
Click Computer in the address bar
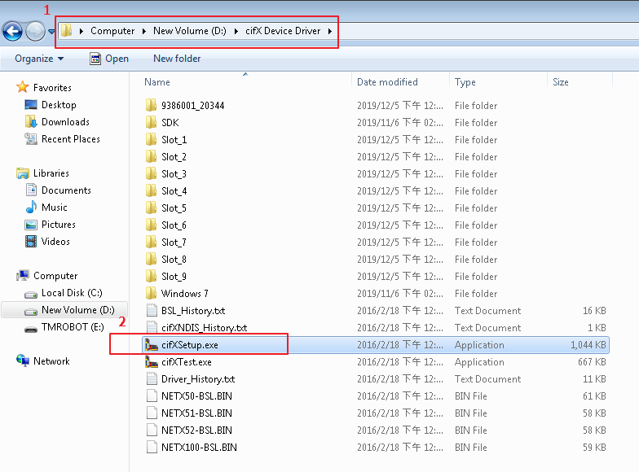112,31
